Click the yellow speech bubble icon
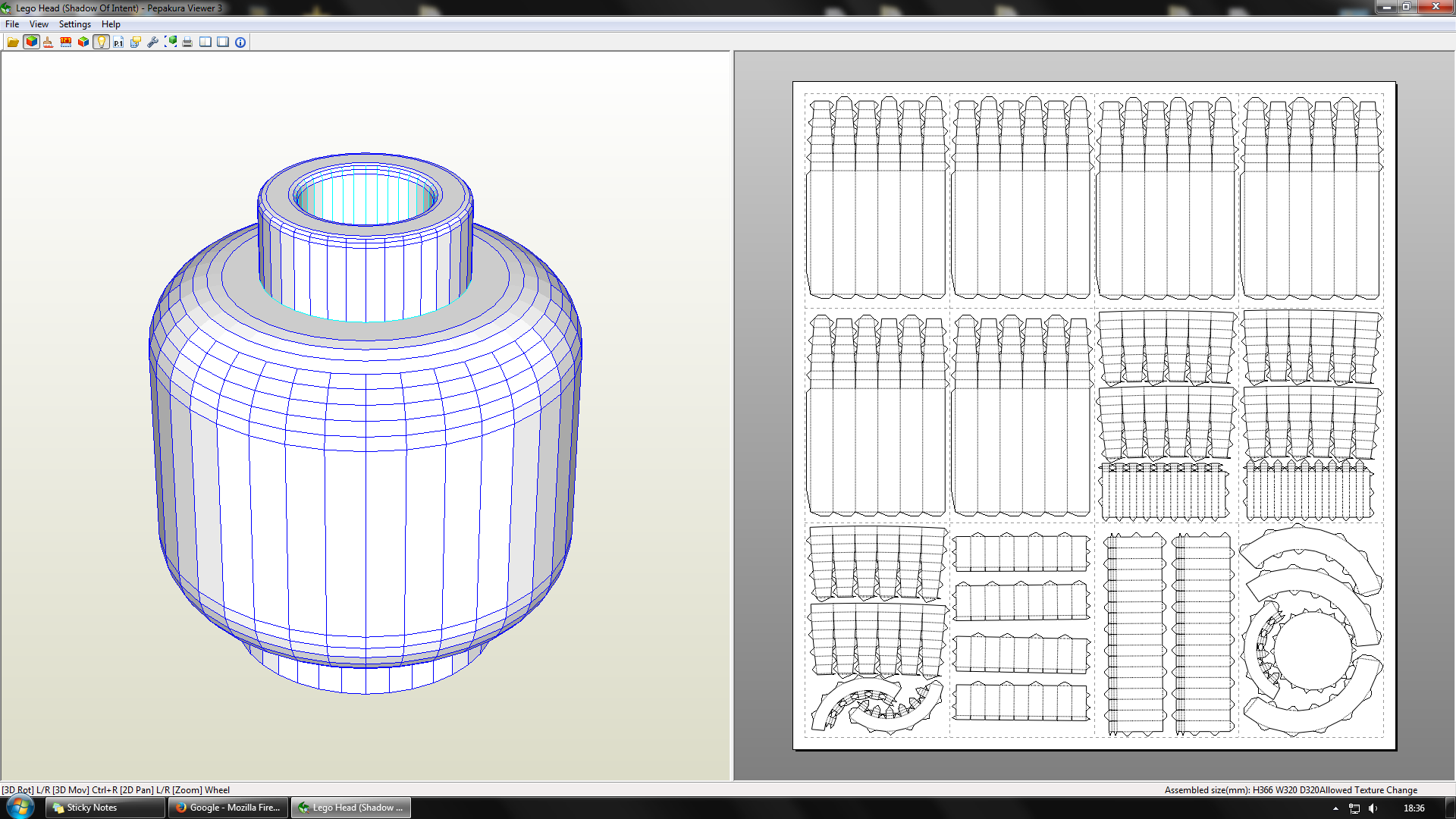 coord(136,42)
